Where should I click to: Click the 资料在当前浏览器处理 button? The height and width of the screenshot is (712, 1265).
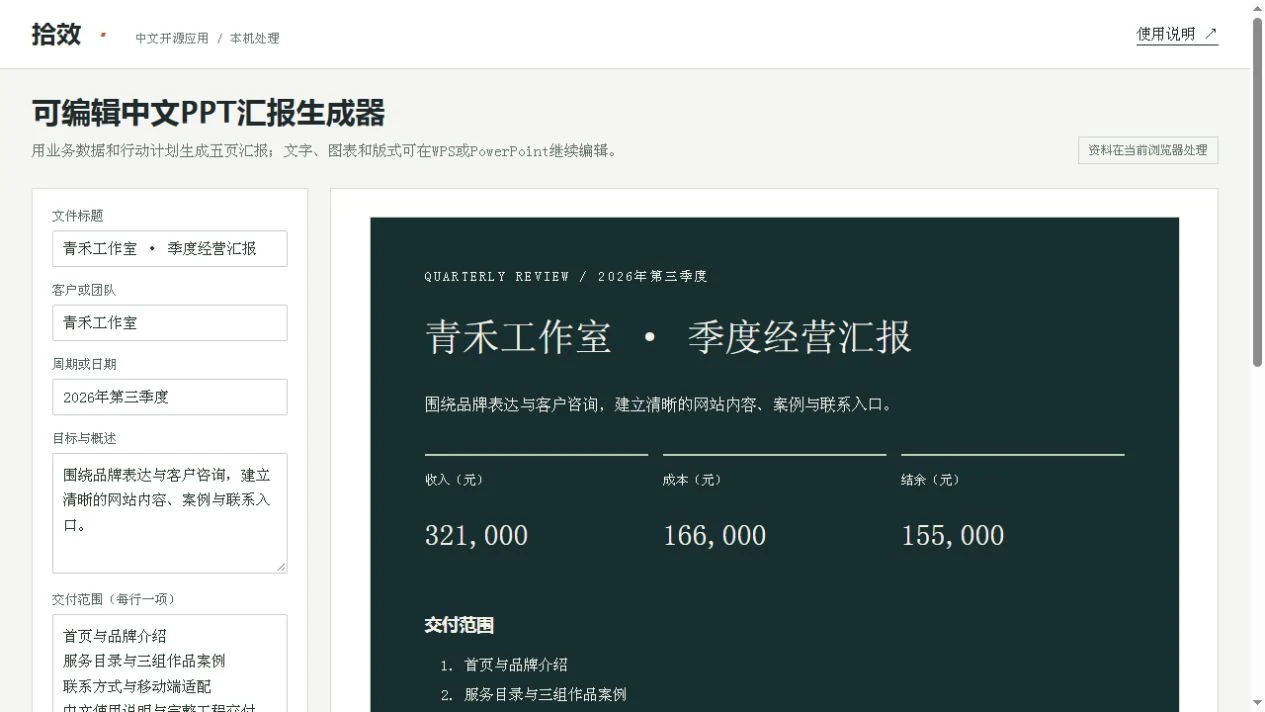click(1148, 150)
